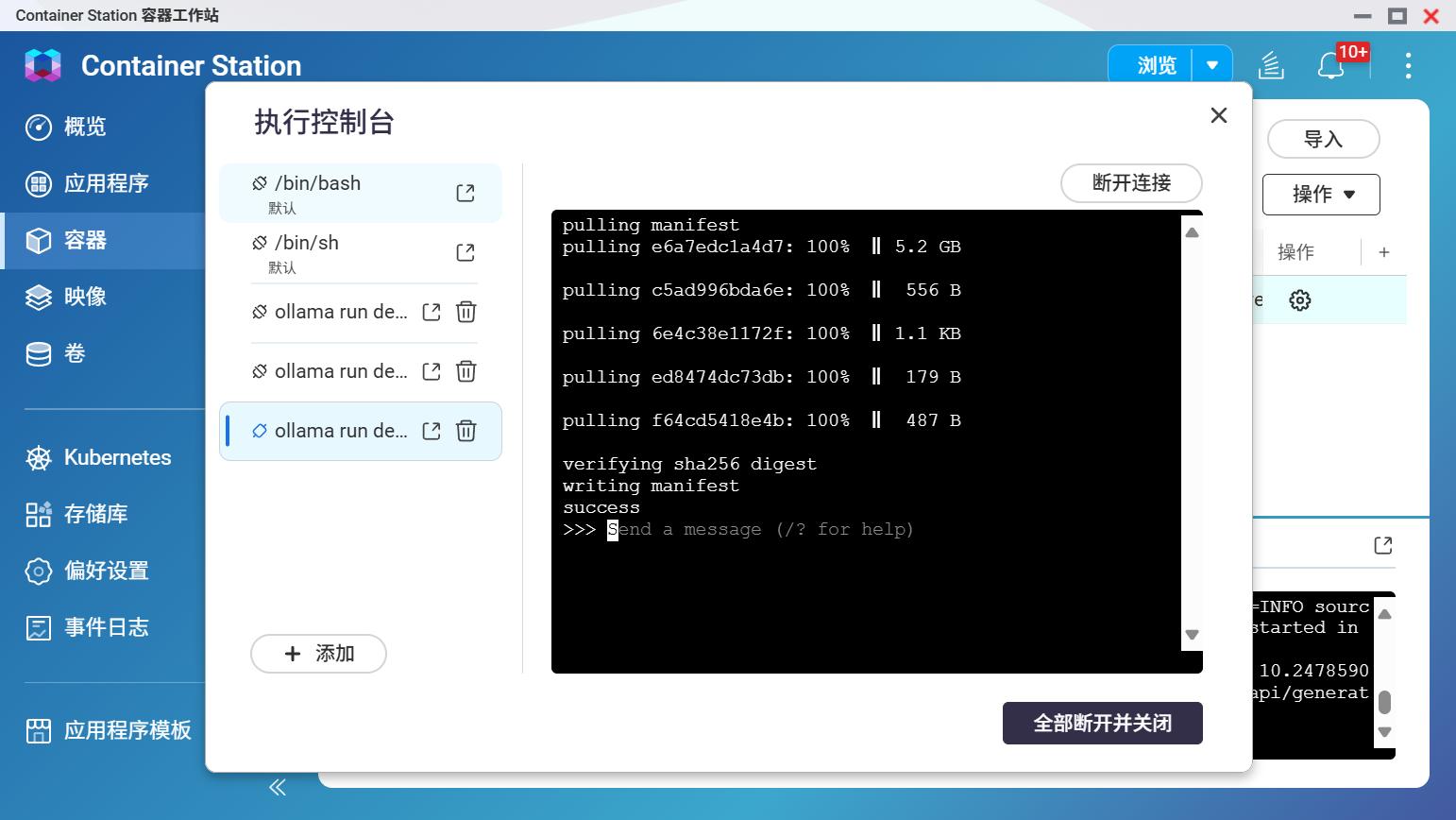Screen dimensions: 1456x820
Task: Click the container settings gear icon
Action: [x=1300, y=300]
